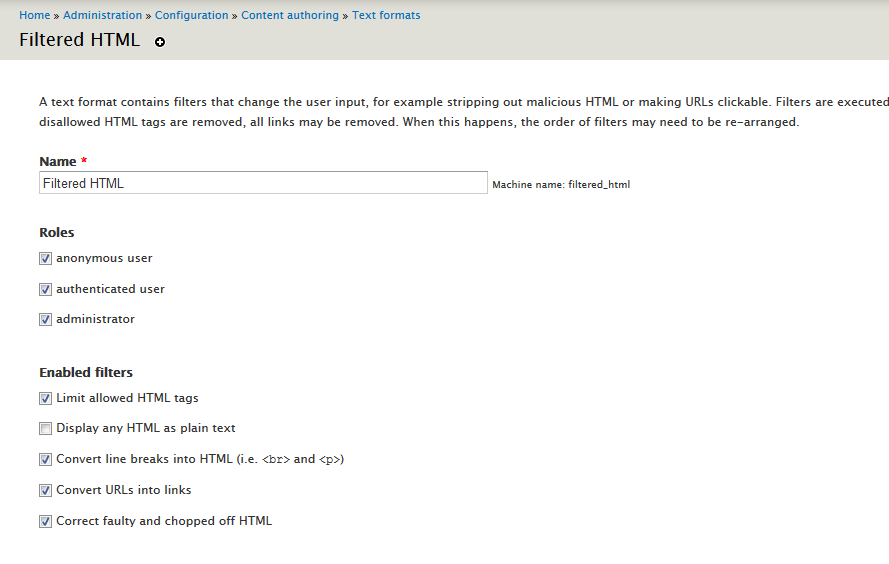Click the Name field label
Screen dimensions: 889x564
coord(58,161)
